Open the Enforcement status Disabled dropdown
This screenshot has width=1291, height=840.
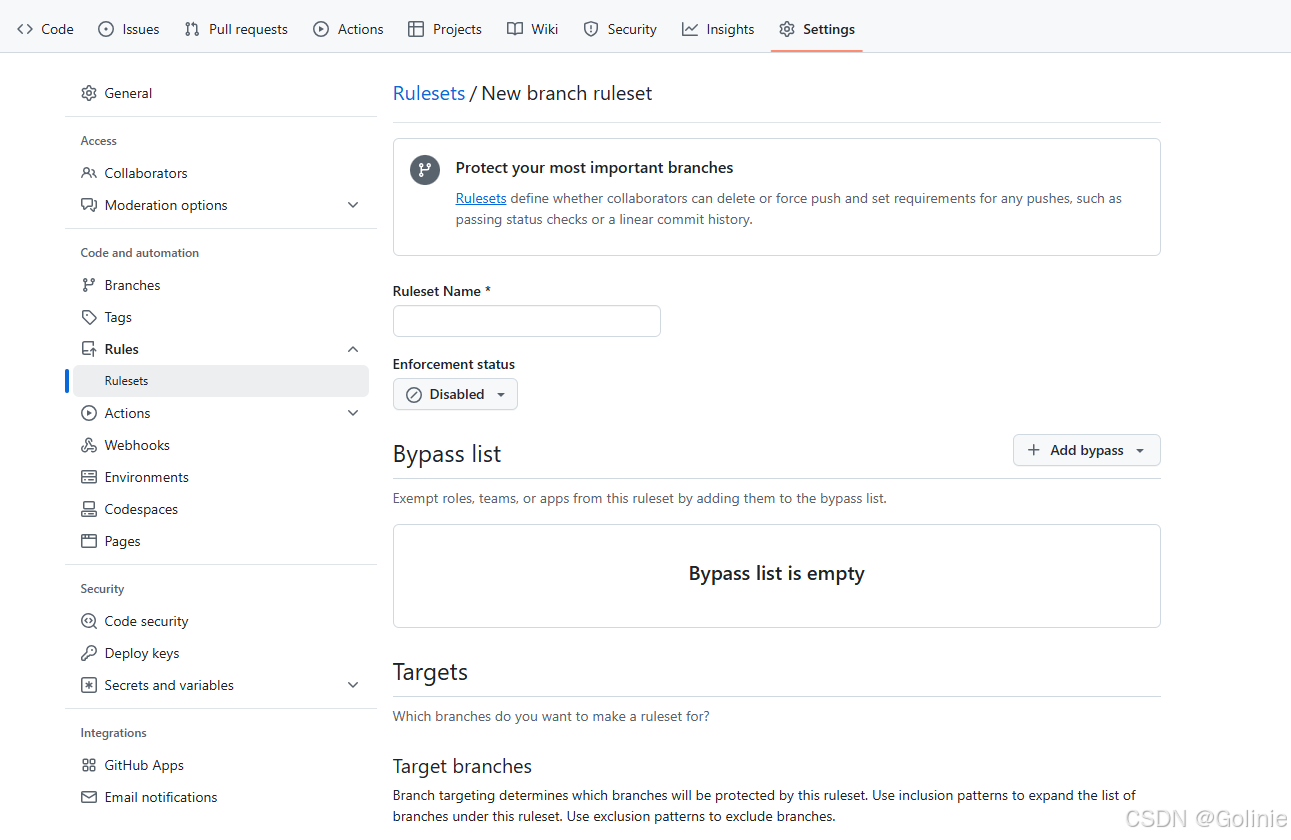point(455,394)
